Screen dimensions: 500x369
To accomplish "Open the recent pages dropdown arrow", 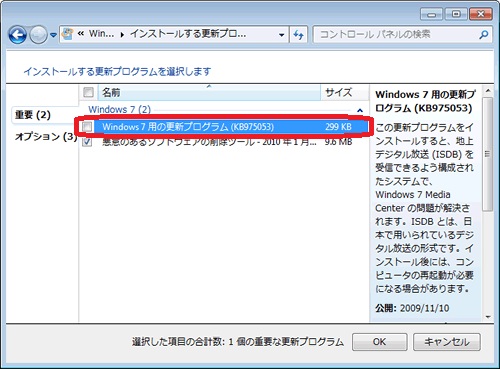I will click(53, 35).
